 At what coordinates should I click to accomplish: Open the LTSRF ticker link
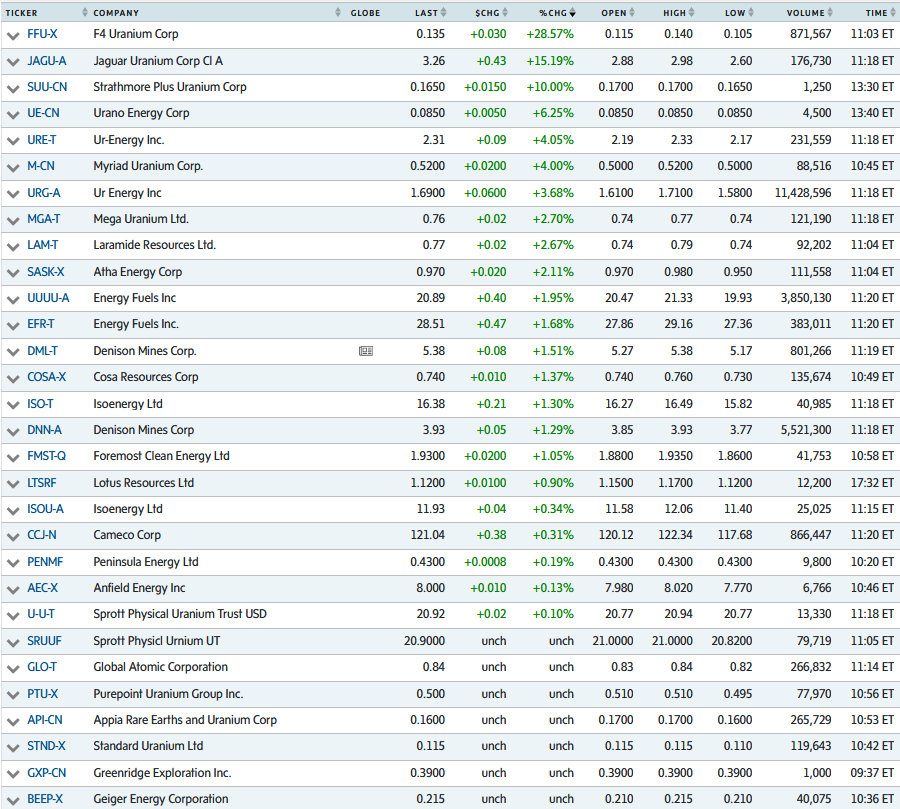(42, 483)
